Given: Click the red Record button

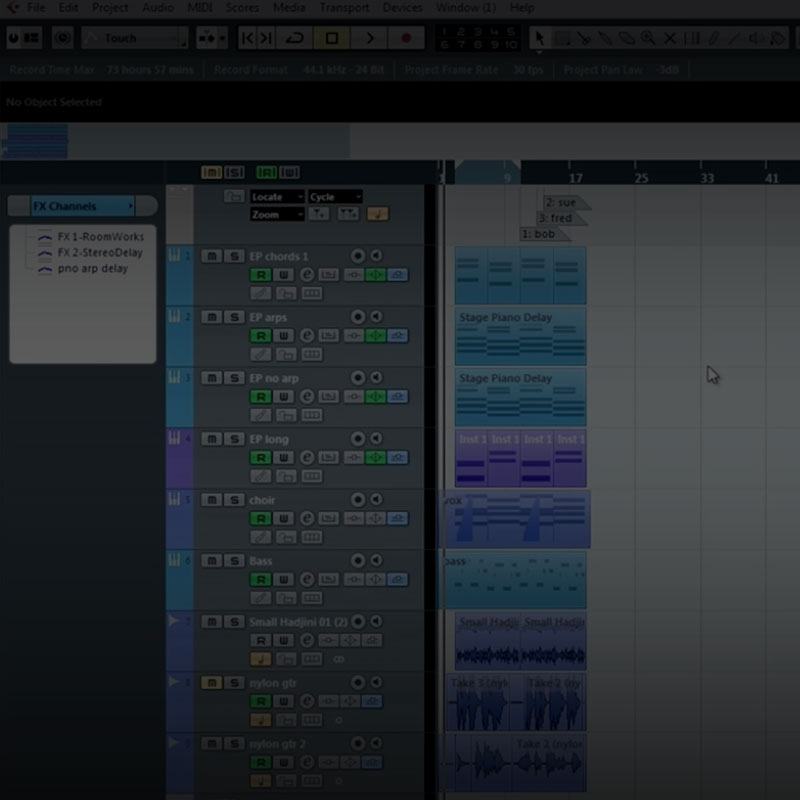Looking at the screenshot, I should pyautogui.click(x=406, y=38).
